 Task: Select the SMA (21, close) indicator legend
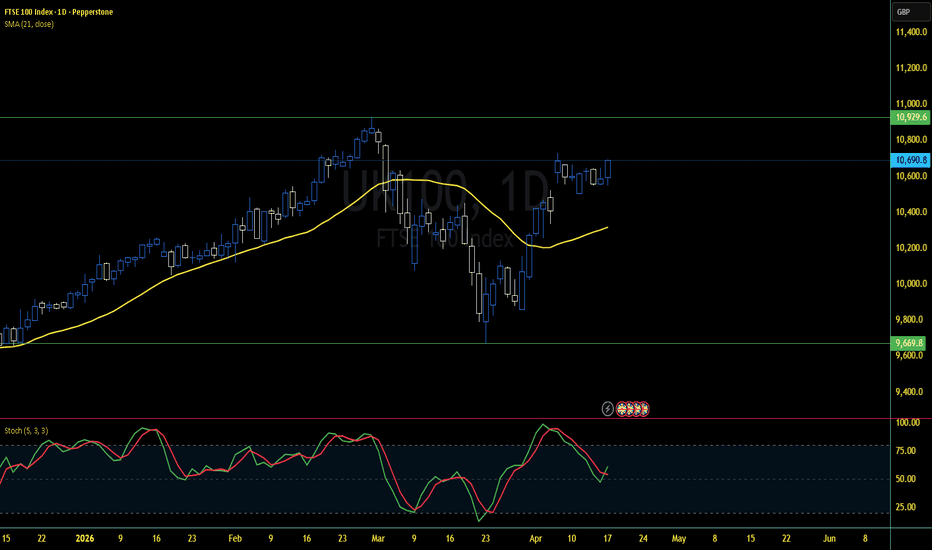click(x=29, y=24)
